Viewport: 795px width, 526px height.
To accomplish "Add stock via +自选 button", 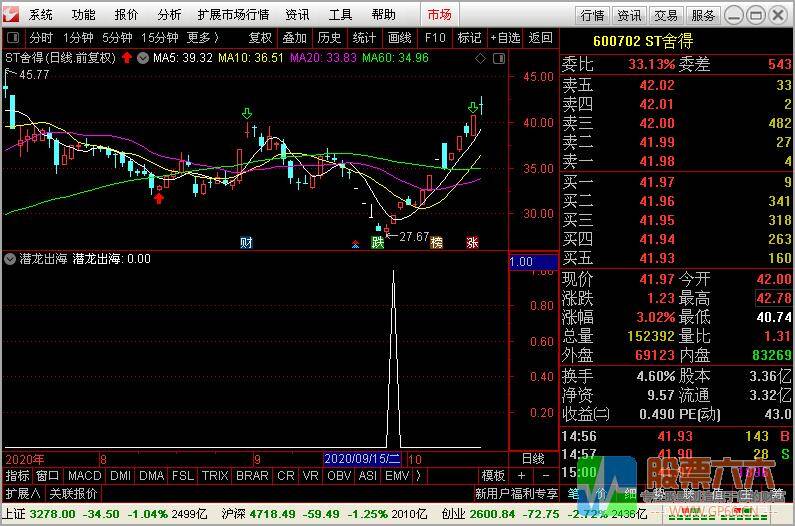I will (x=505, y=38).
